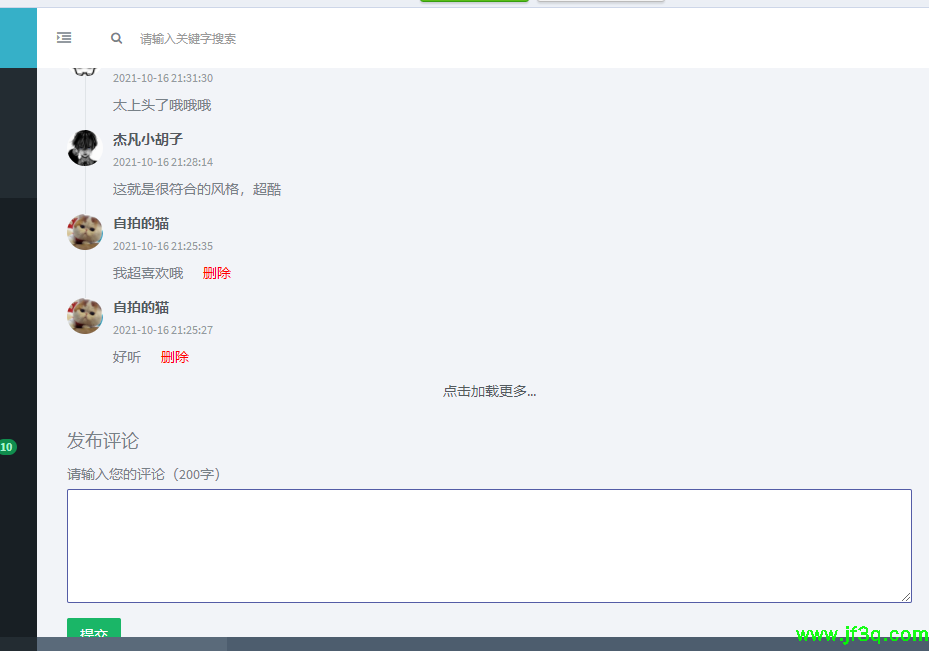Open 杰凡小胡子's avatar picture
This screenshot has width=929, height=651.
pos(85,148)
